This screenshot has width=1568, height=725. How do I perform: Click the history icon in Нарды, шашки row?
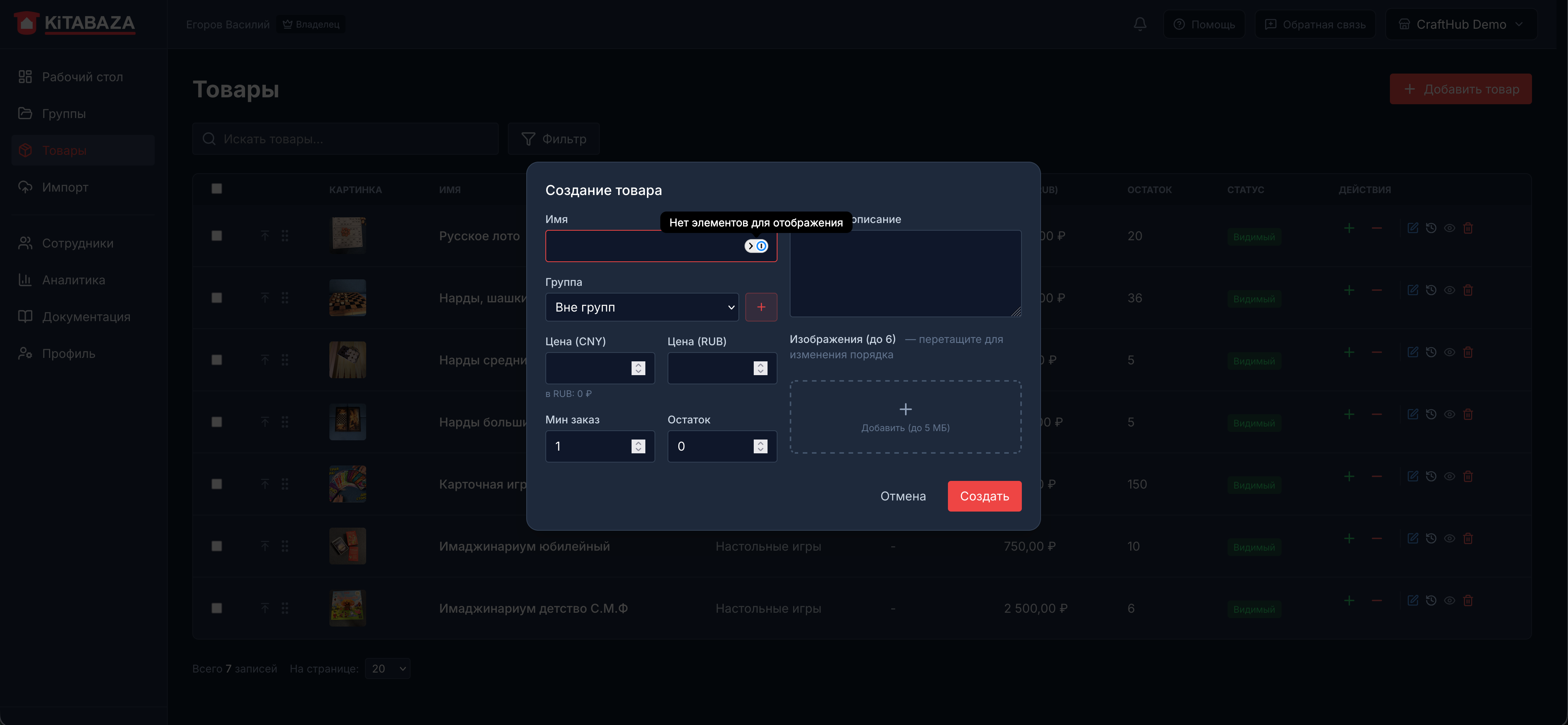coord(1431,290)
